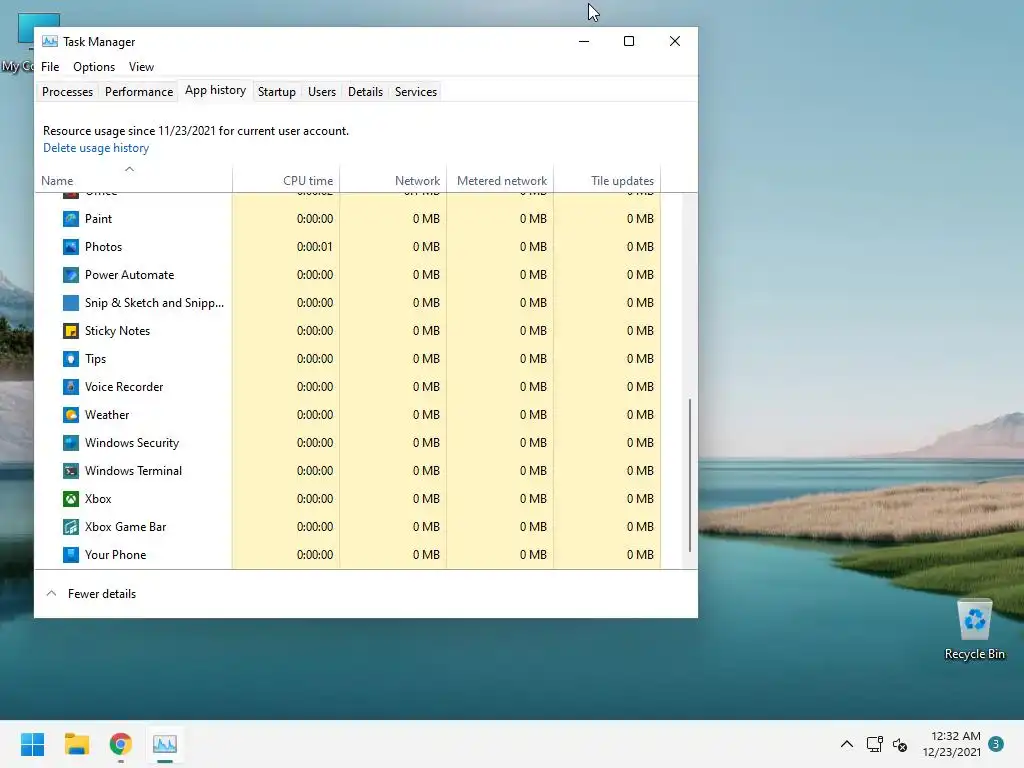Click the Task Manager title bar icon

pos(50,42)
